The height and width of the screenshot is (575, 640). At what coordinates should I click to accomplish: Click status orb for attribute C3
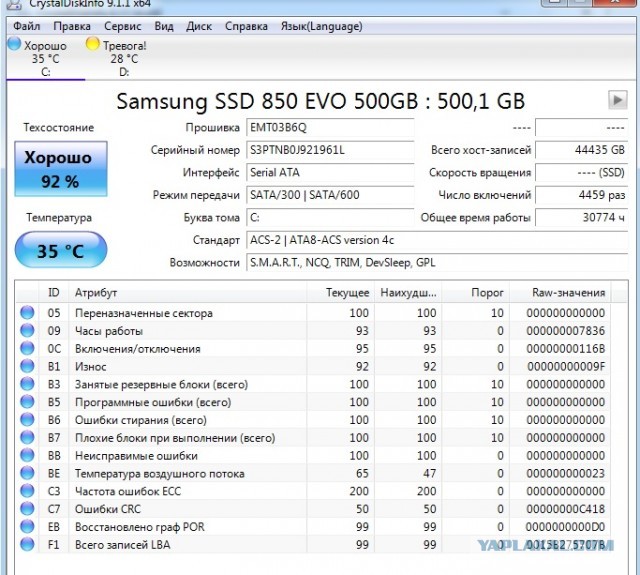[27, 491]
